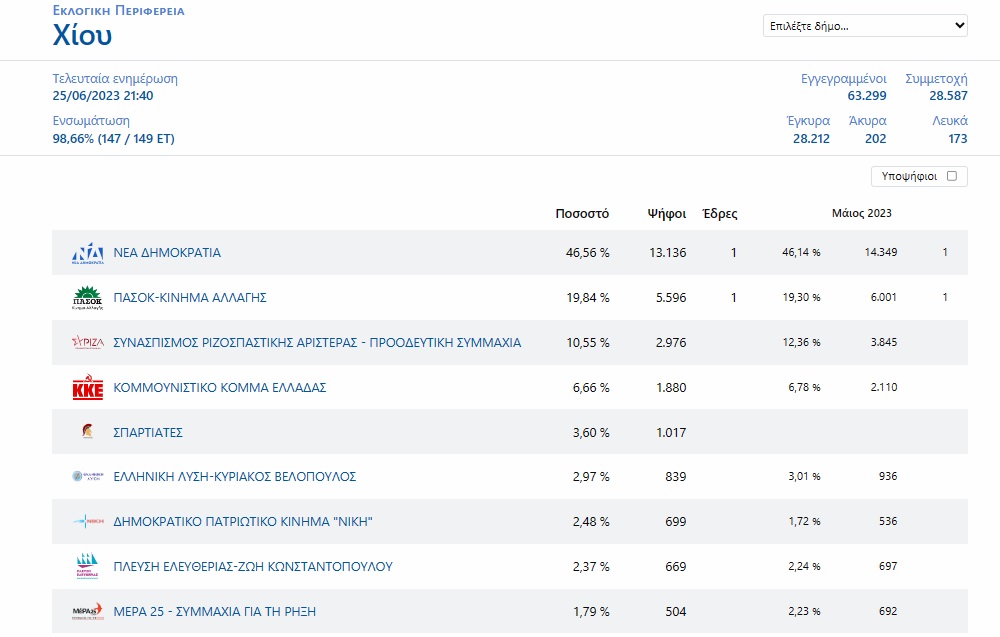
Task: Click Νέα Δημοκρατία percentage 46,56 %
Action: click(x=587, y=253)
